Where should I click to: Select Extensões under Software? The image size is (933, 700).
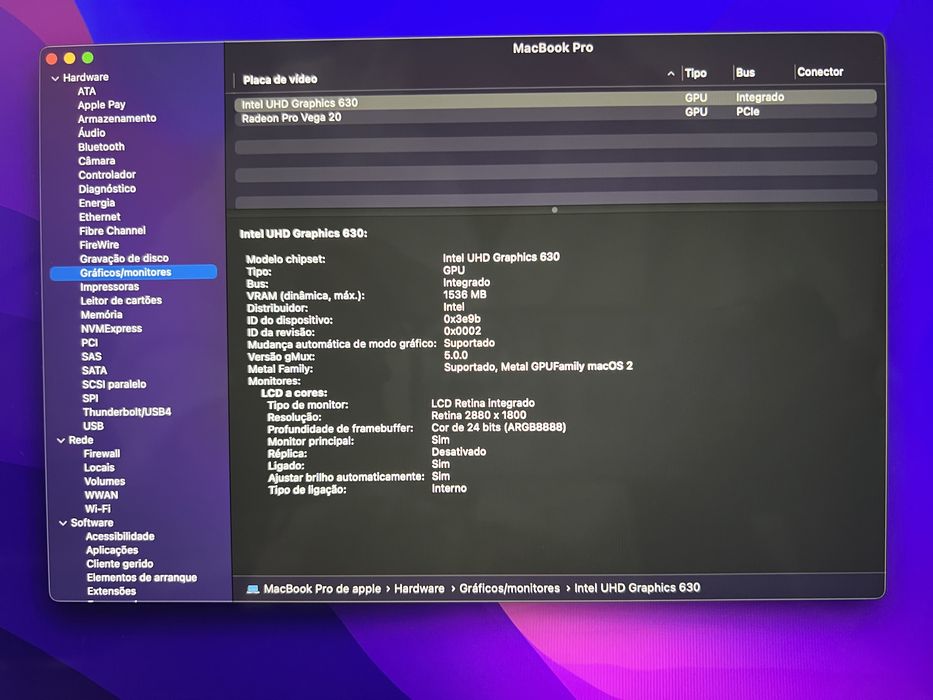pos(111,591)
